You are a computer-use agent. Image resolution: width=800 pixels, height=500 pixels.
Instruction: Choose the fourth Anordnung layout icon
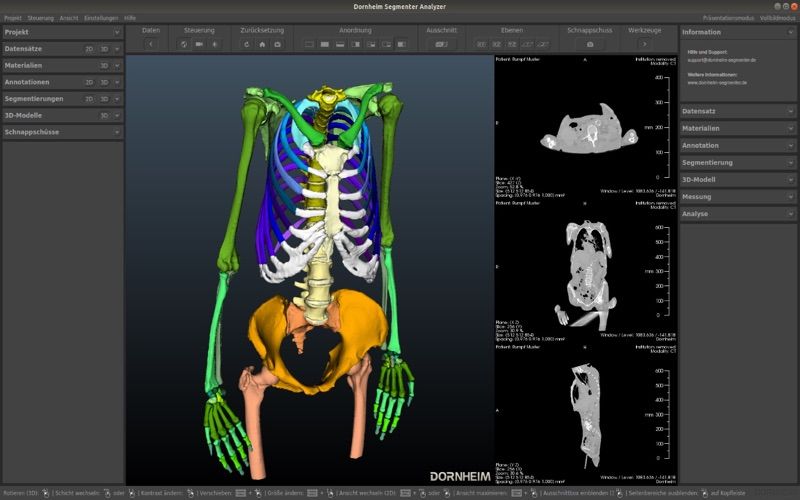356,44
